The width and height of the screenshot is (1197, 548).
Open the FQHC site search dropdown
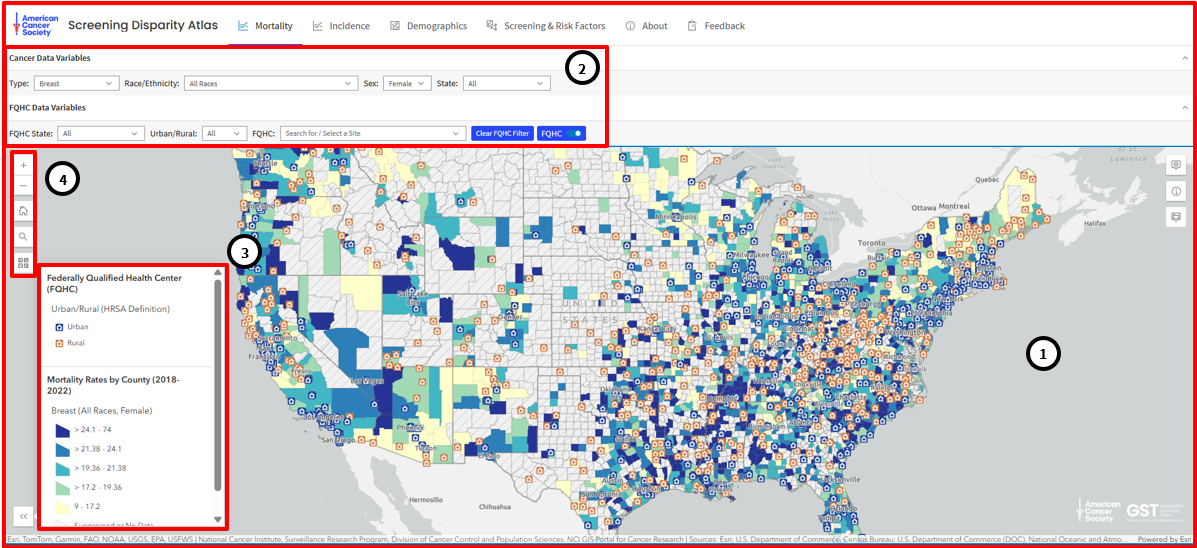pyautogui.click(x=373, y=133)
